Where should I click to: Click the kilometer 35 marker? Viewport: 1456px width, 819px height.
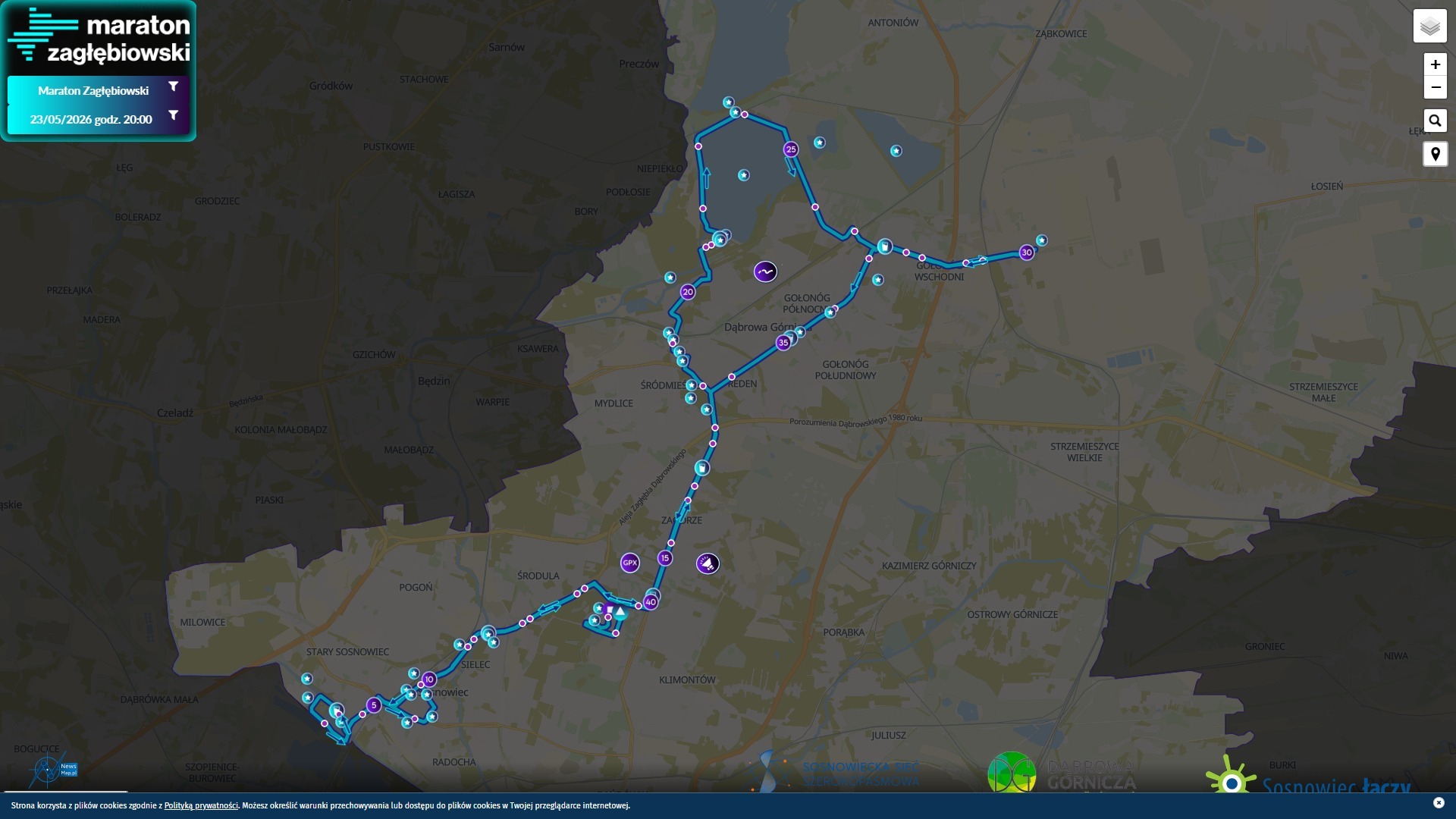point(783,343)
